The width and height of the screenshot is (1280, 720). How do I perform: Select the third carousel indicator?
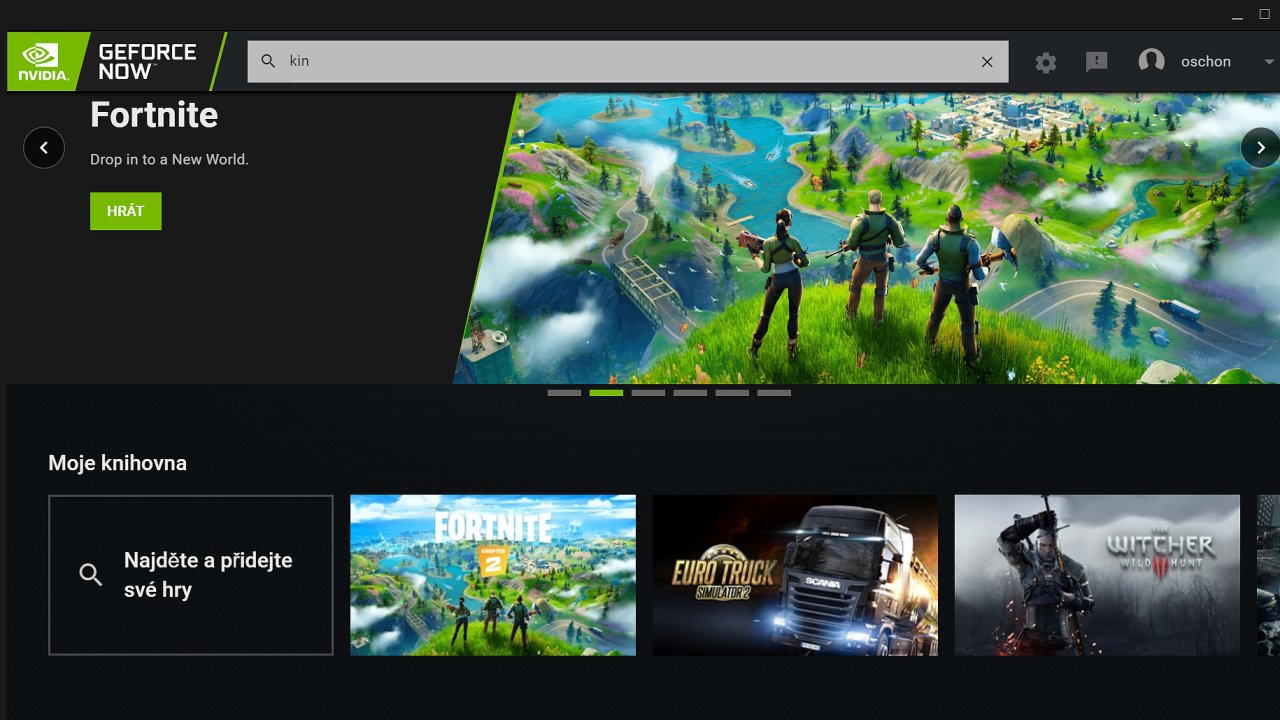point(648,393)
